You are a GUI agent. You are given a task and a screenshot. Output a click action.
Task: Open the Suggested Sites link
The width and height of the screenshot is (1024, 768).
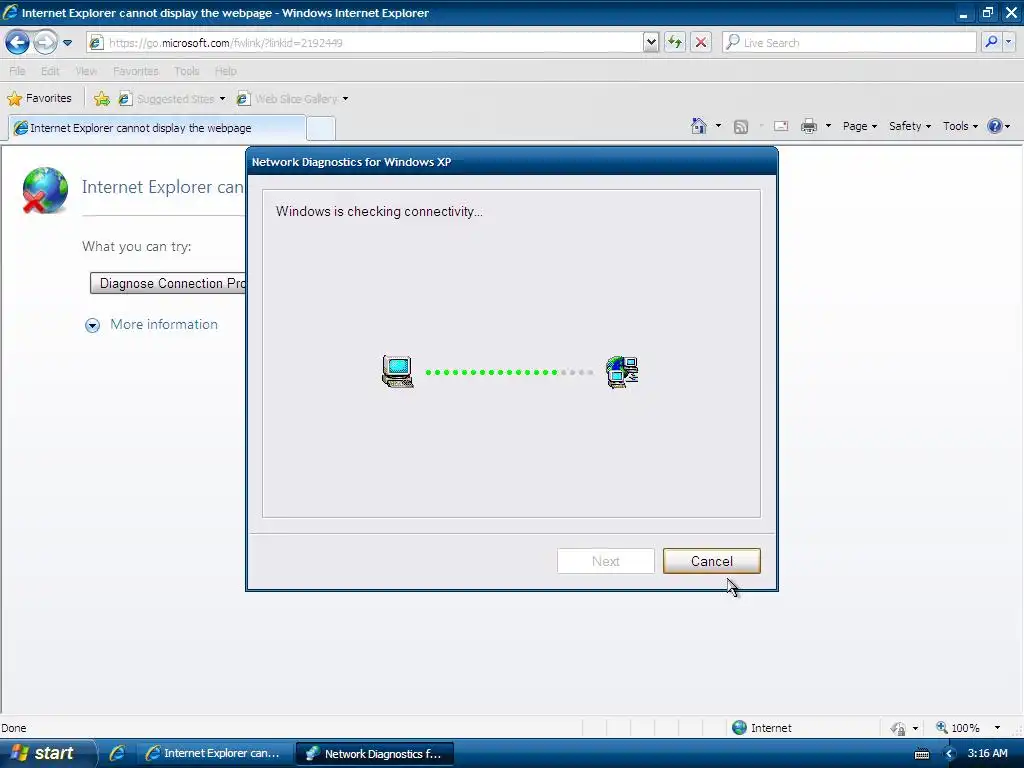pyautogui.click(x=172, y=99)
